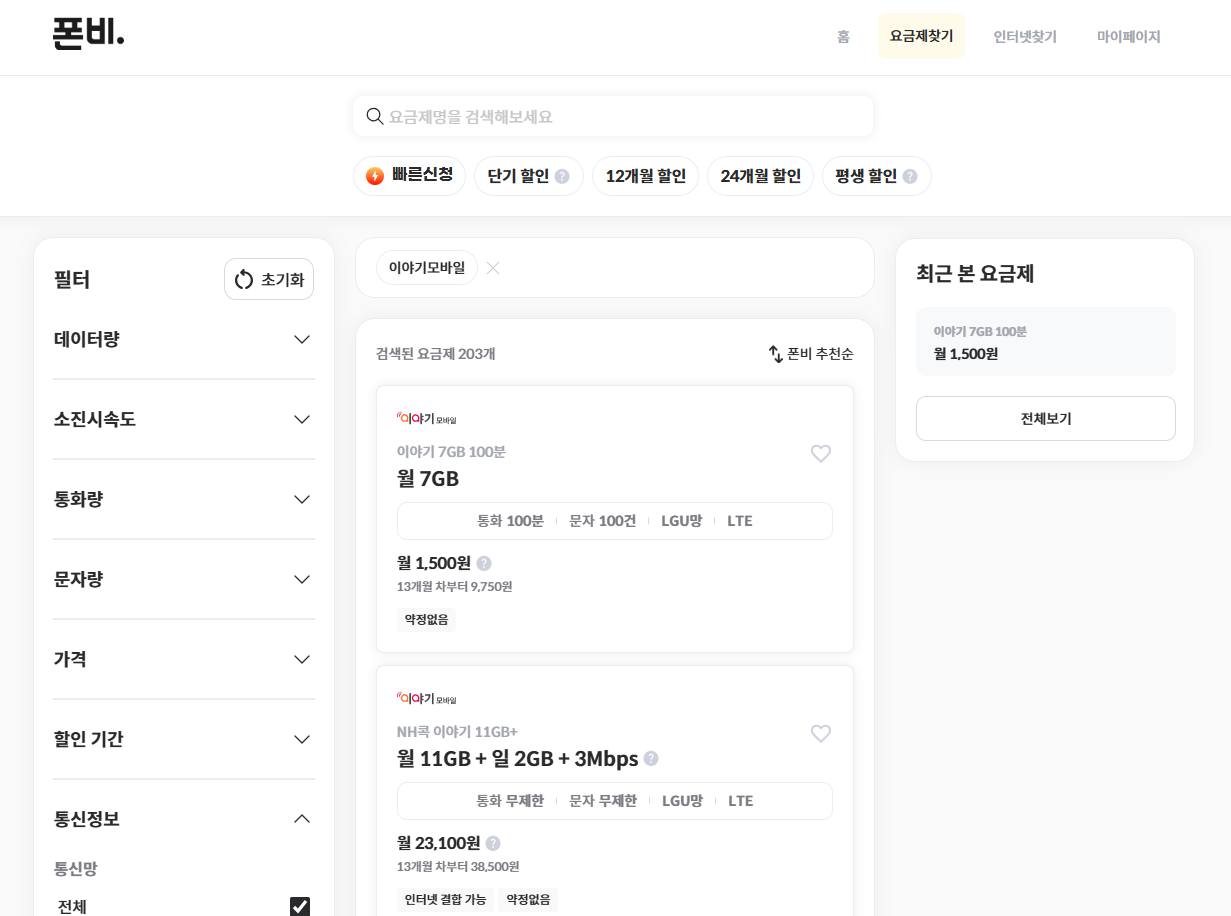The height and width of the screenshot is (916, 1231).
Task: Click the 필터 heading
Action: click(x=72, y=280)
